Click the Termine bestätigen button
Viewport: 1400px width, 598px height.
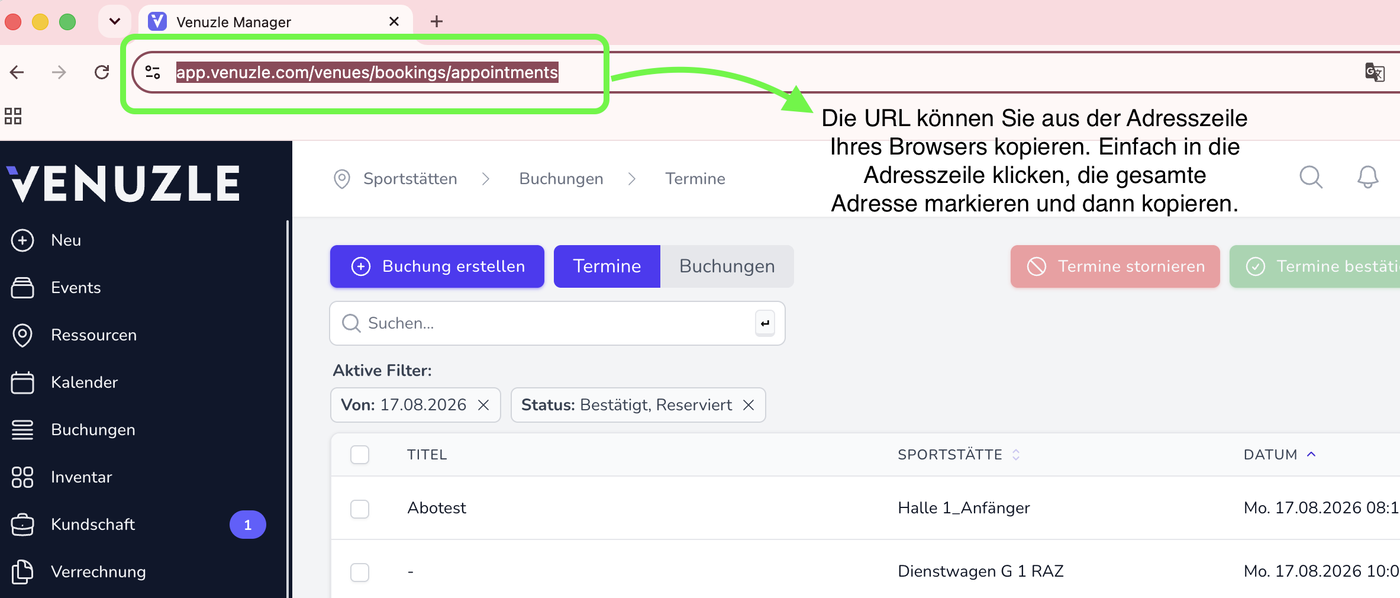pyautogui.click(x=1315, y=266)
